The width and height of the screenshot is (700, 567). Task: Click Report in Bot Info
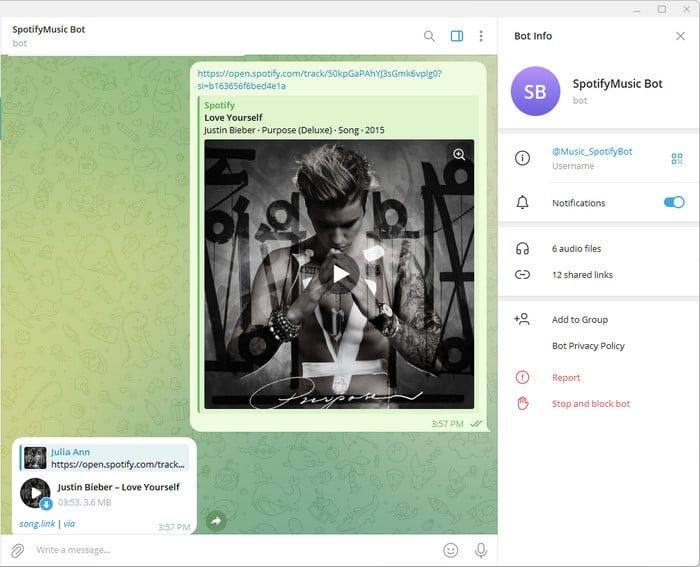[x=566, y=378]
